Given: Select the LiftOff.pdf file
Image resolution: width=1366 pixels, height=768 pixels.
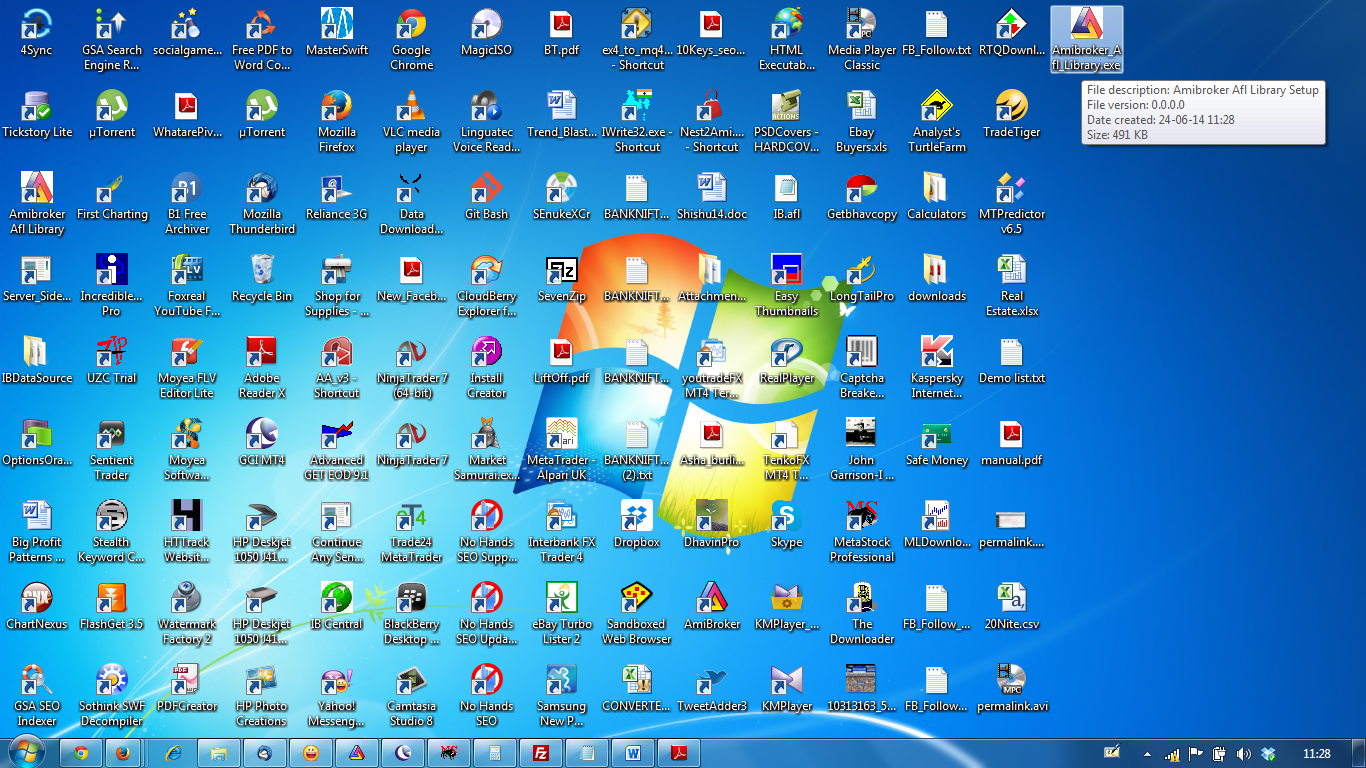Looking at the screenshot, I should [x=562, y=360].
